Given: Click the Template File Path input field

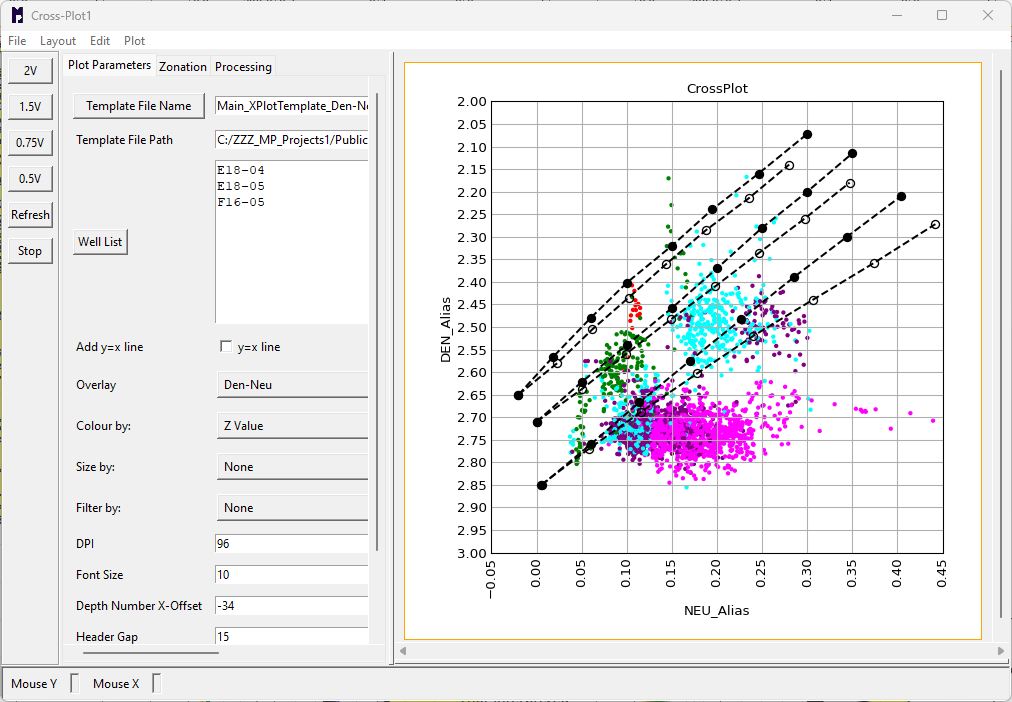Looking at the screenshot, I should (x=292, y=140).
